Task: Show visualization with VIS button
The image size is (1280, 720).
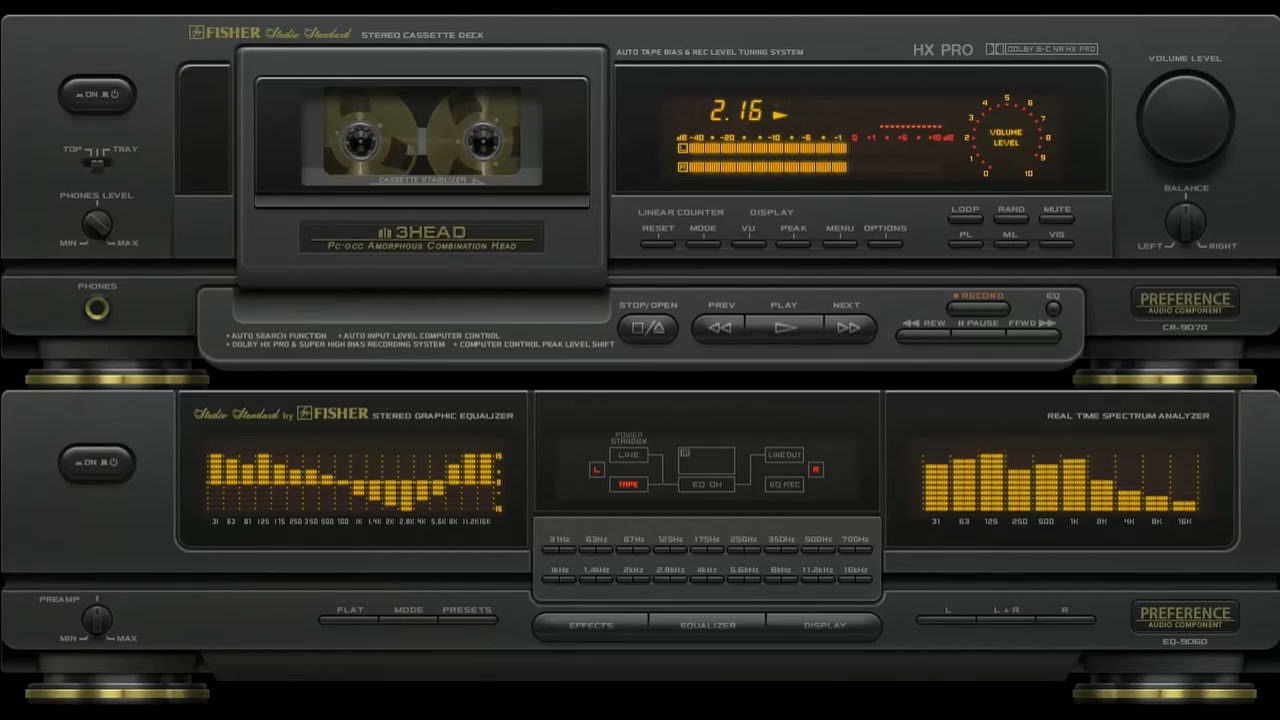Action: [1057, 243]
